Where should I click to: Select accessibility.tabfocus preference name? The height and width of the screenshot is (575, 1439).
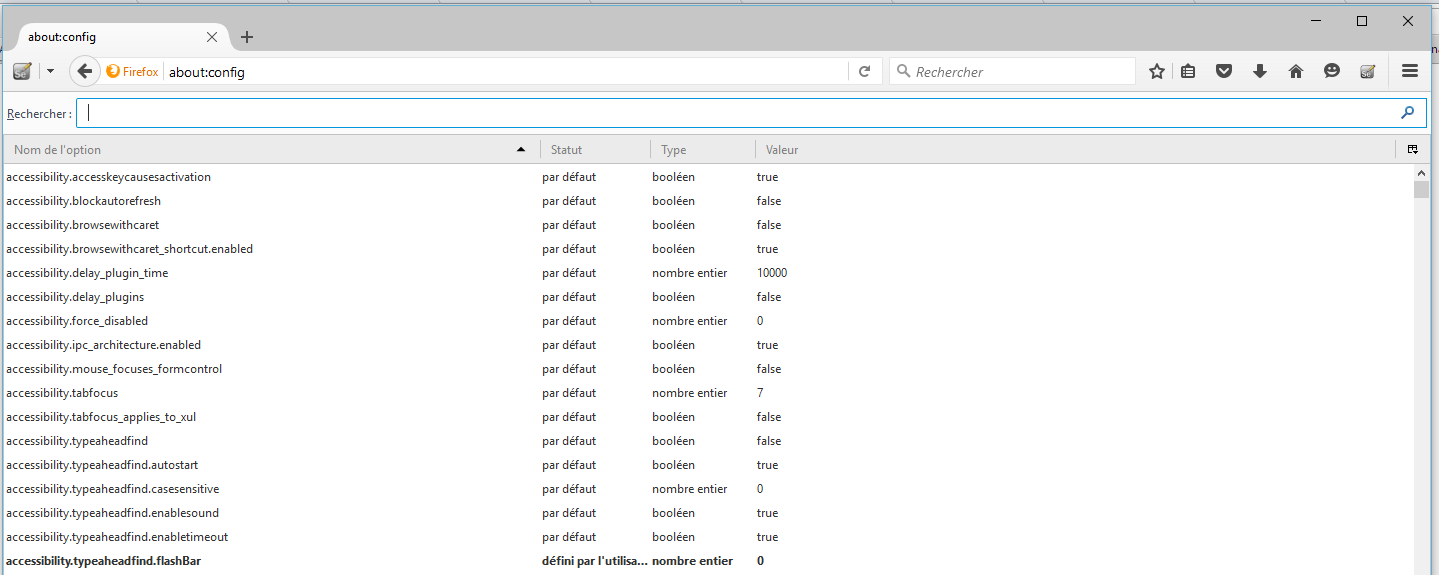tap(62, 393)
